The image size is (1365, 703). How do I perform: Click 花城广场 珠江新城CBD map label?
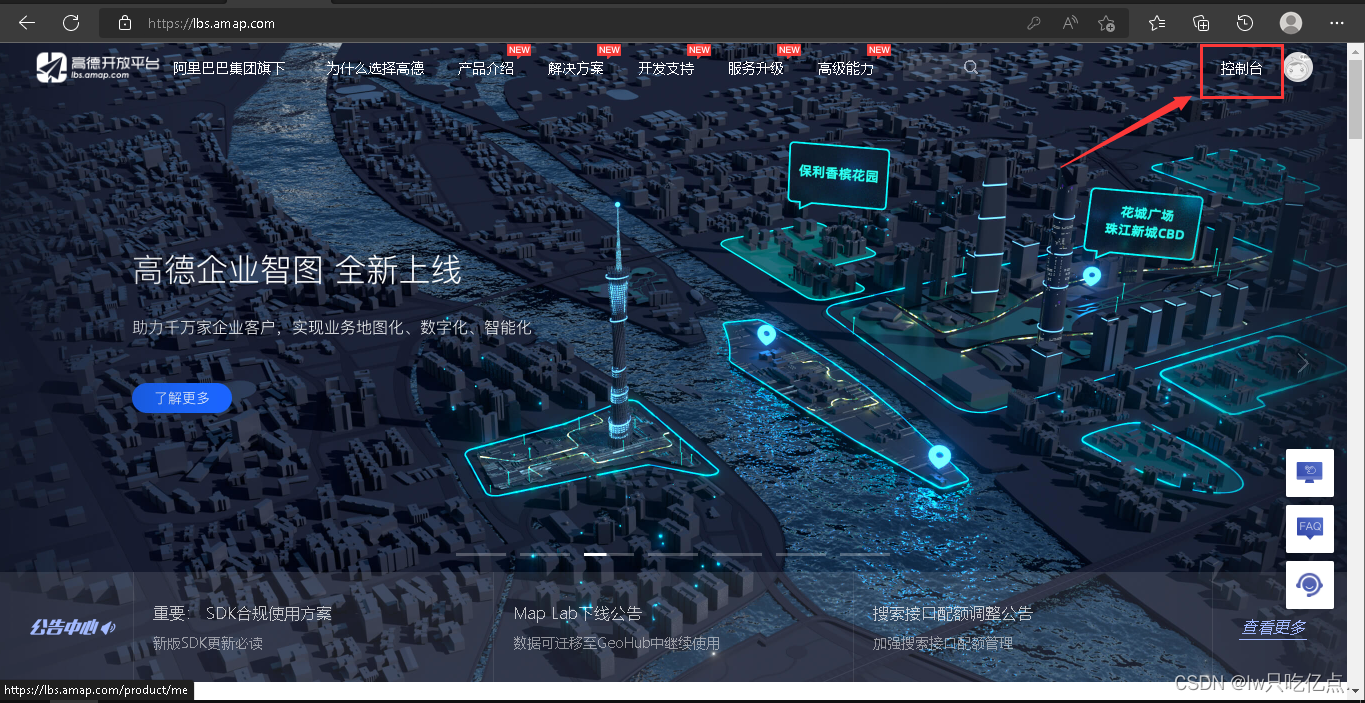(x=1144, y=223)
